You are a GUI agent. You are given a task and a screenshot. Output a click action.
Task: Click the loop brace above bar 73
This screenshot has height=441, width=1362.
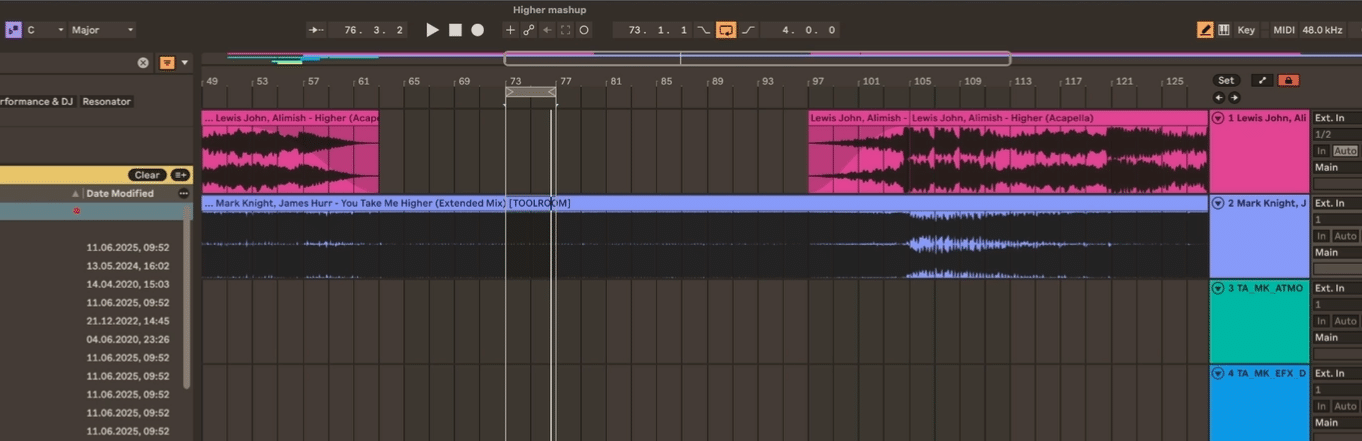[531, 92]
